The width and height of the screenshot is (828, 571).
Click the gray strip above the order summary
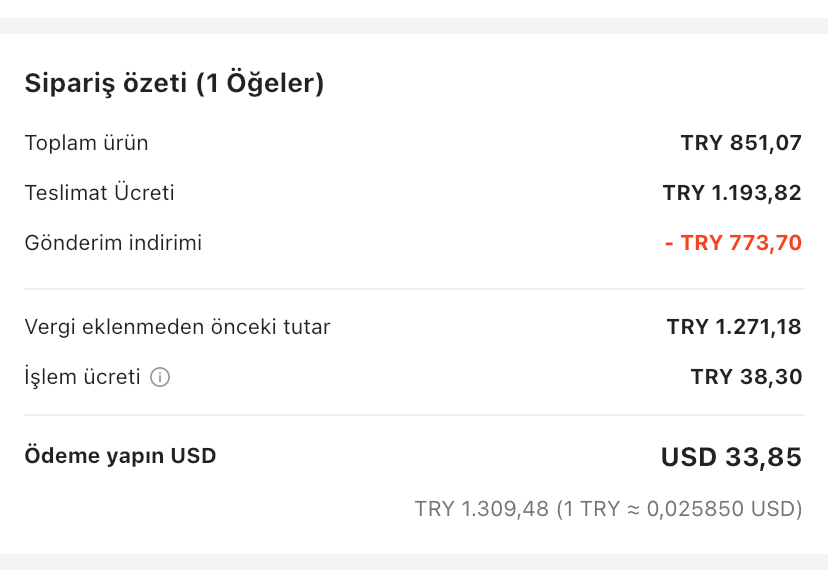click(x=413, y=26)
